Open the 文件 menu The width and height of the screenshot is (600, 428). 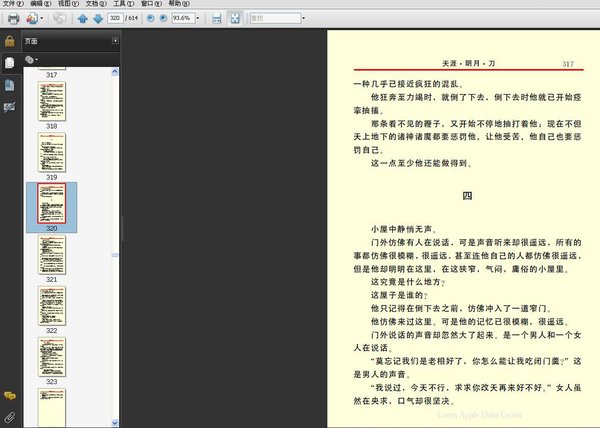(x=13, y=3)
